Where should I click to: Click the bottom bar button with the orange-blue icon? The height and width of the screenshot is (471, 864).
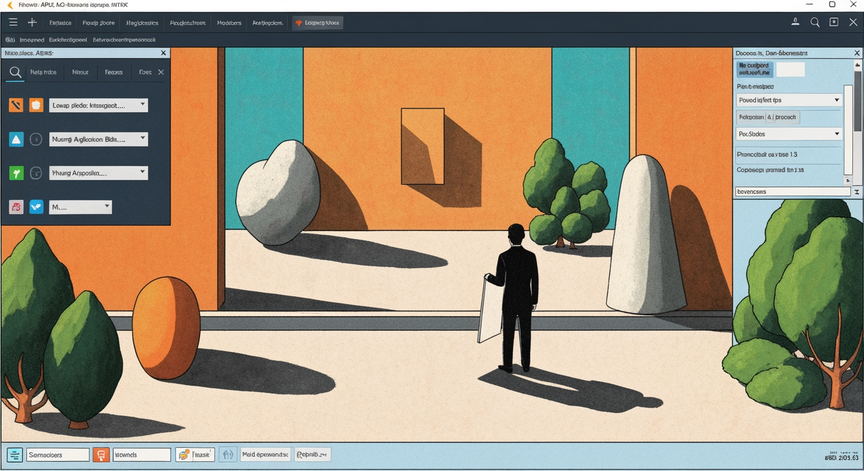(195, 455)
